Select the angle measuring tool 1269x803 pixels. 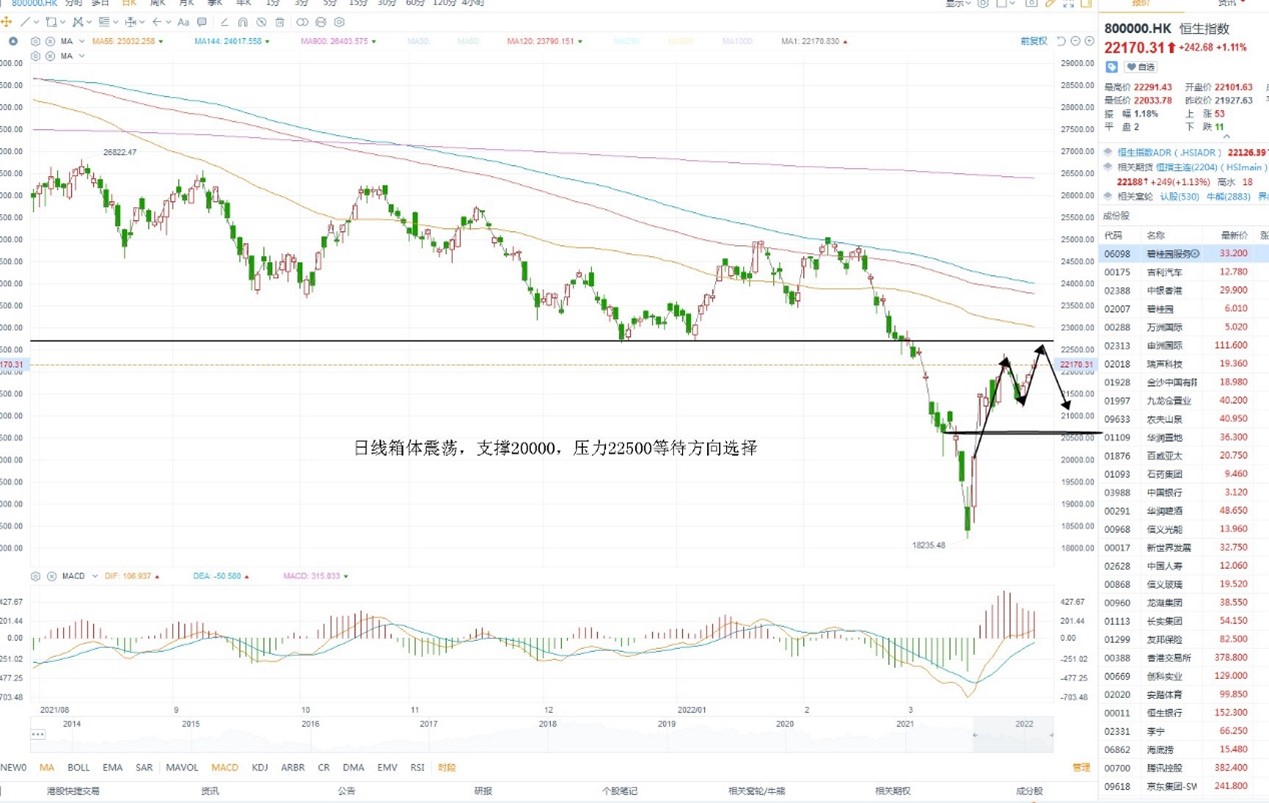(x=224, y=22)
